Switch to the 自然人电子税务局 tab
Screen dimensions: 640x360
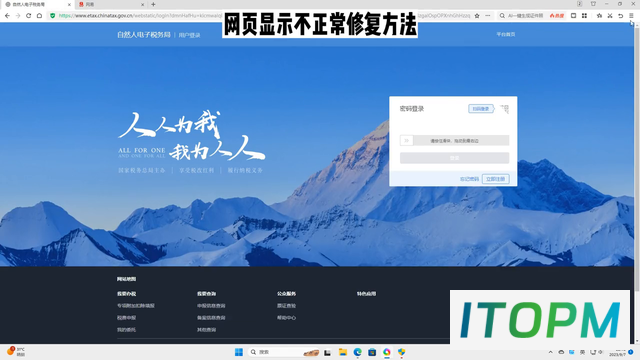[x=37, y=4]
